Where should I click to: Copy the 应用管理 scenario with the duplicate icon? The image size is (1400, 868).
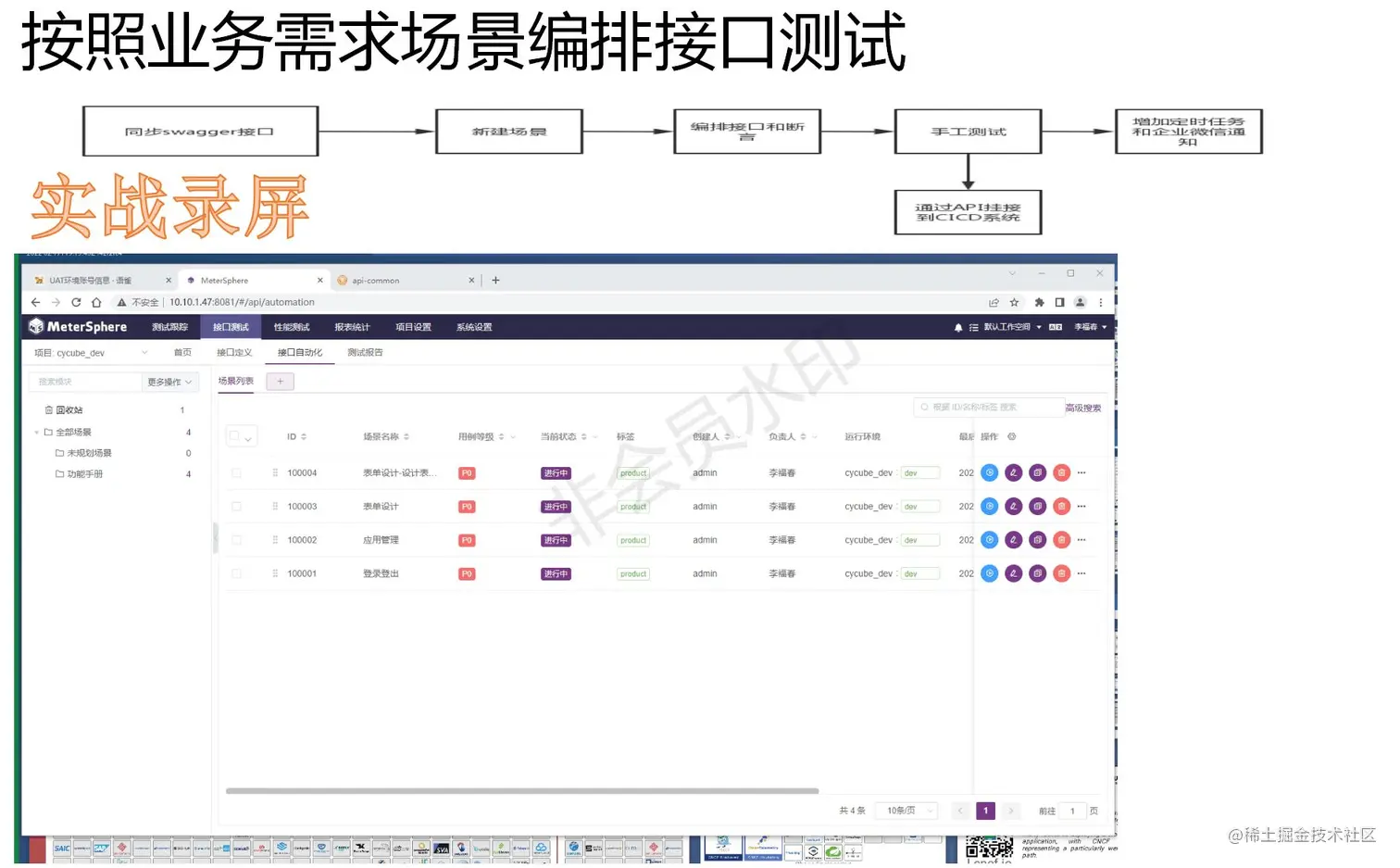pos(1037,539)
